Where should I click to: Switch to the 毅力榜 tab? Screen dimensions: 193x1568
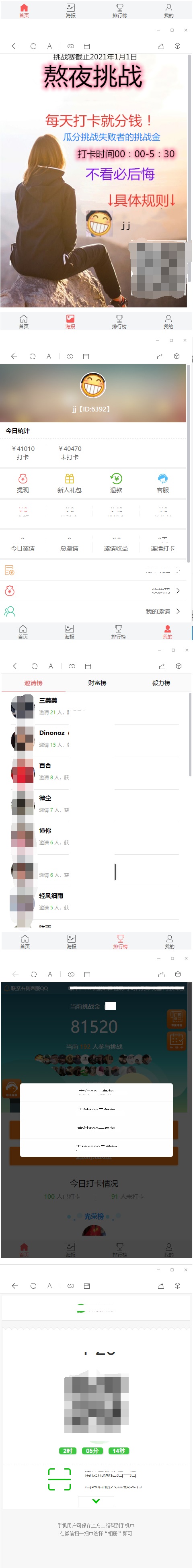(161, 683)
